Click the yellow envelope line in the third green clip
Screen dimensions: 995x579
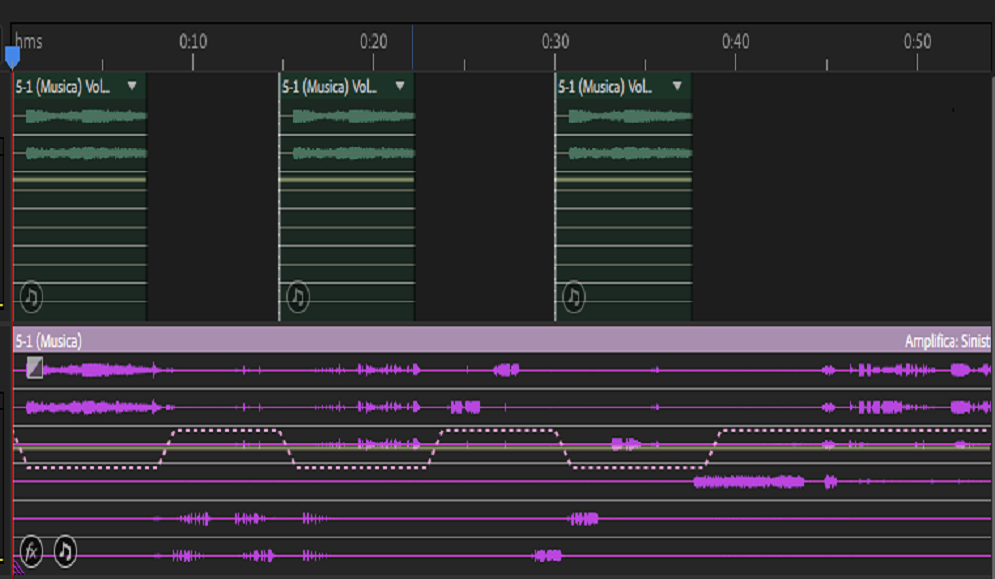pyautogui.click(x=623, y=180)
